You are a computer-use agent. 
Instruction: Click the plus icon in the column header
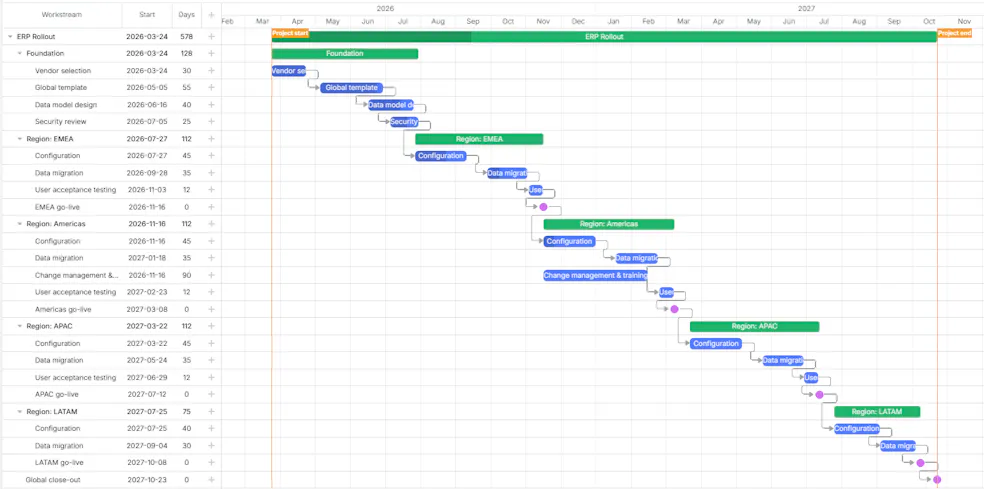coord(211,14)
